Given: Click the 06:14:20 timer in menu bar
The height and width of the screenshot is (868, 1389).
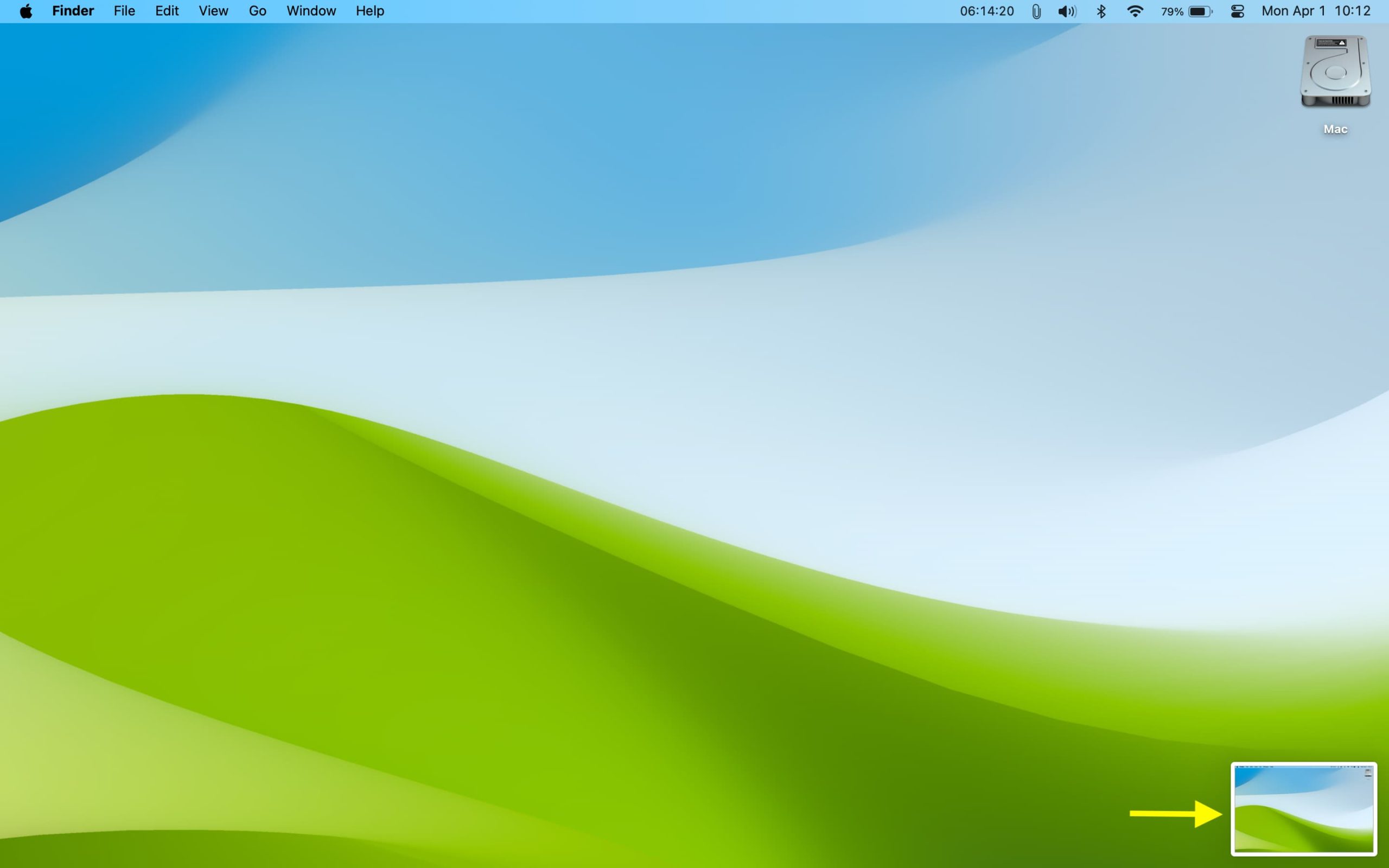Looking at the screenshot, I should click(986, 11).
